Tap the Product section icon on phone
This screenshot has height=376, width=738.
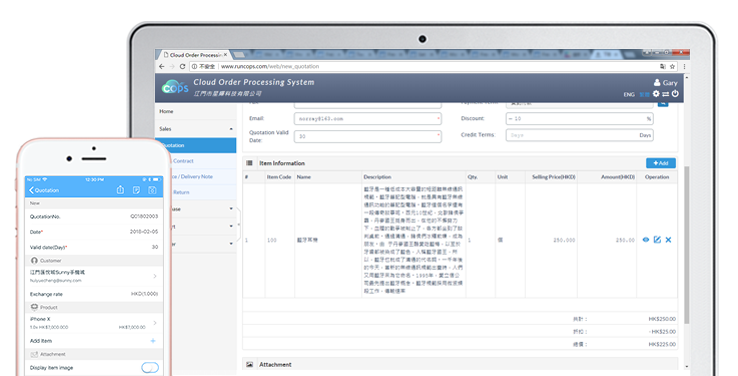34,307
